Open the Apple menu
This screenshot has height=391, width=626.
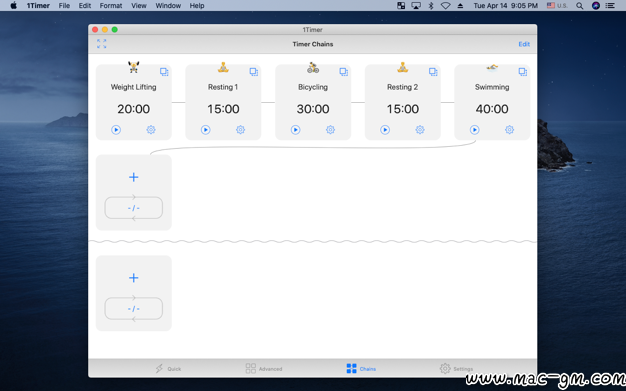[13, 6]
